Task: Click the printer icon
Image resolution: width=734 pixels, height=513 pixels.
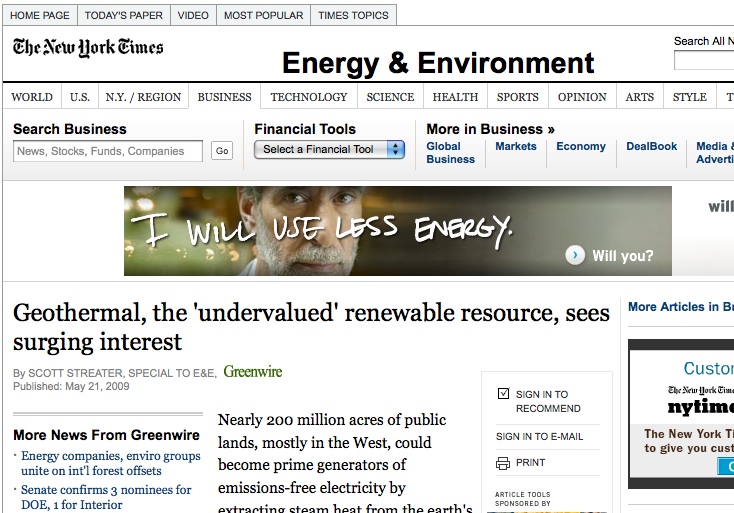Action: pyautogui.click(x=503, y=463)
